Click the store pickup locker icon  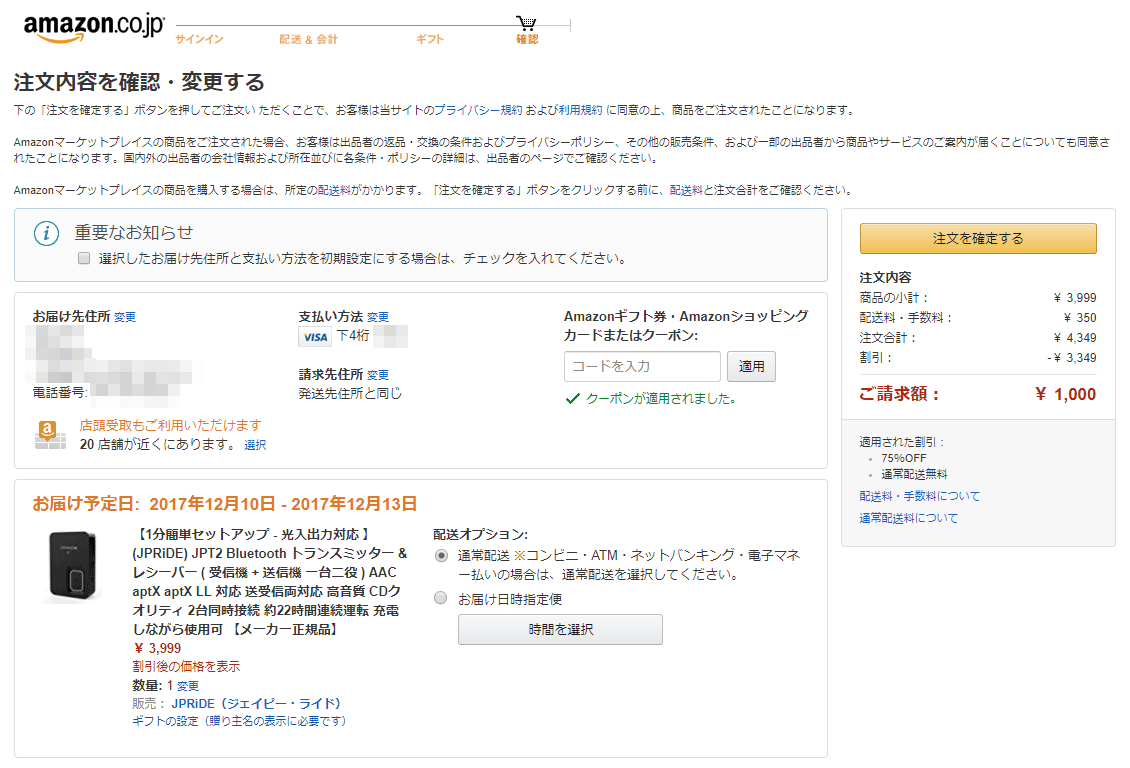pos(50,435)
